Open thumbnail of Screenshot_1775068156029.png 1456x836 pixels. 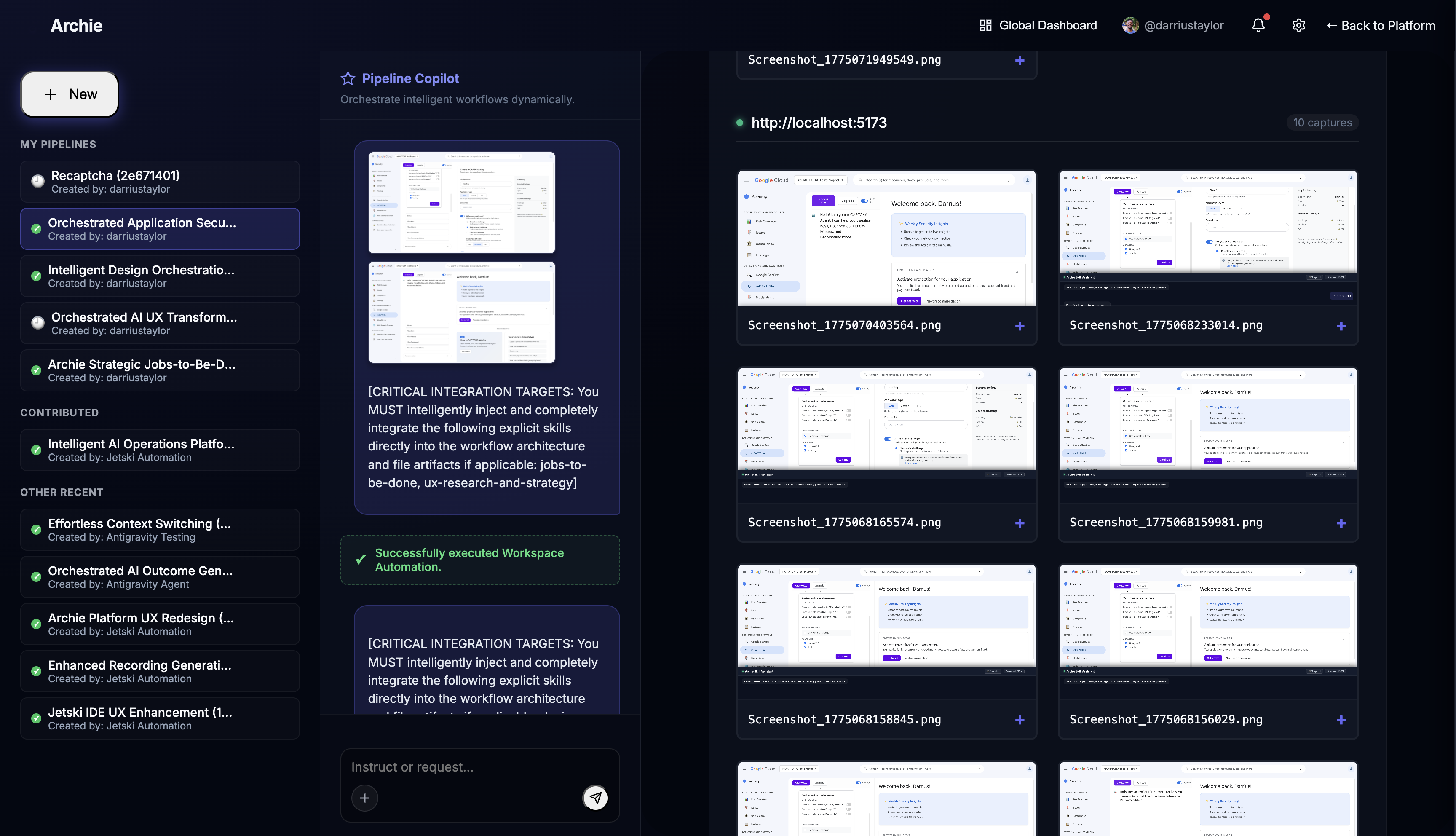[x=1208, y=633]
